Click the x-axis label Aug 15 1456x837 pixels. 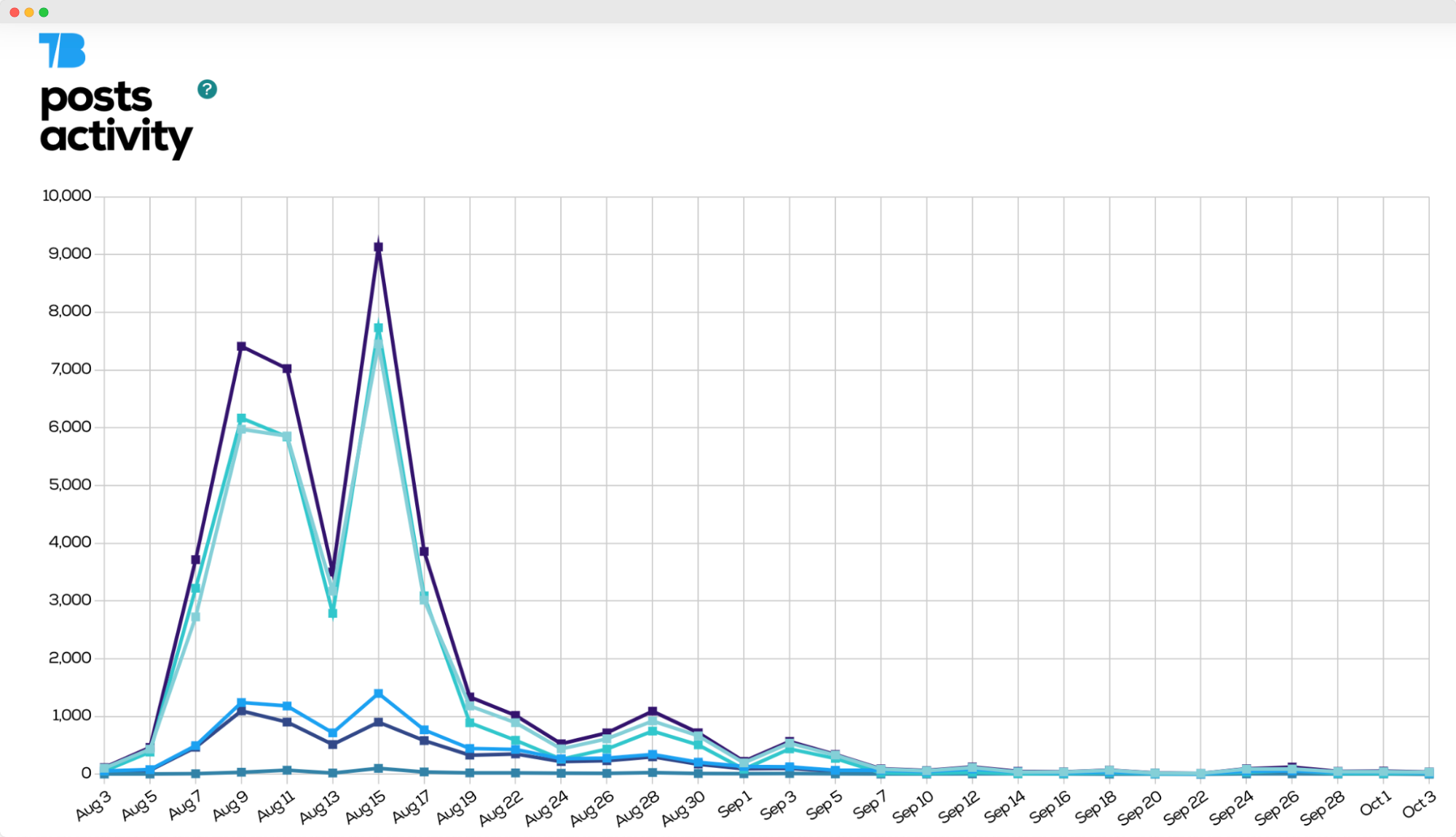366,807
